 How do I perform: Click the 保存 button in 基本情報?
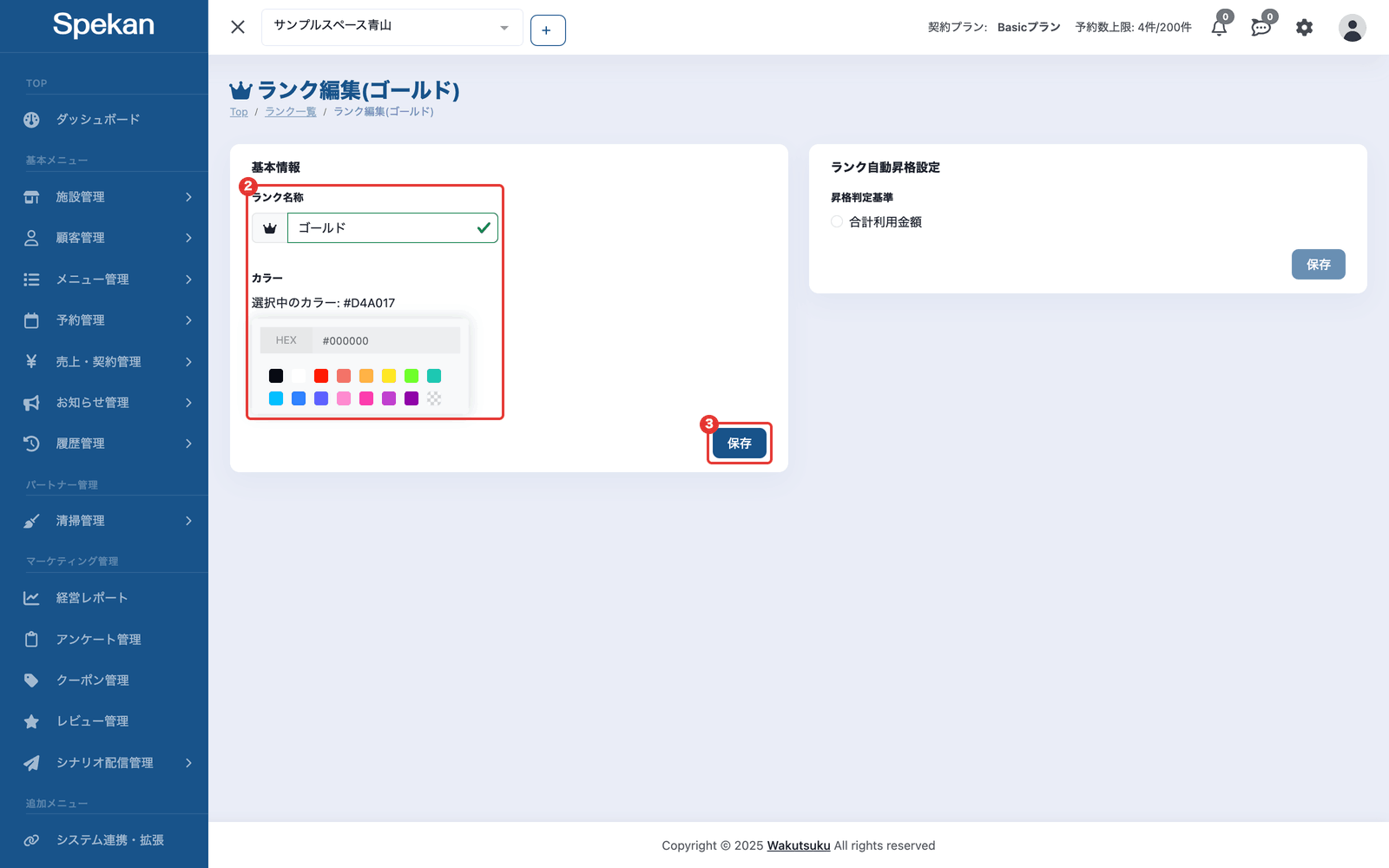[740, 444]
